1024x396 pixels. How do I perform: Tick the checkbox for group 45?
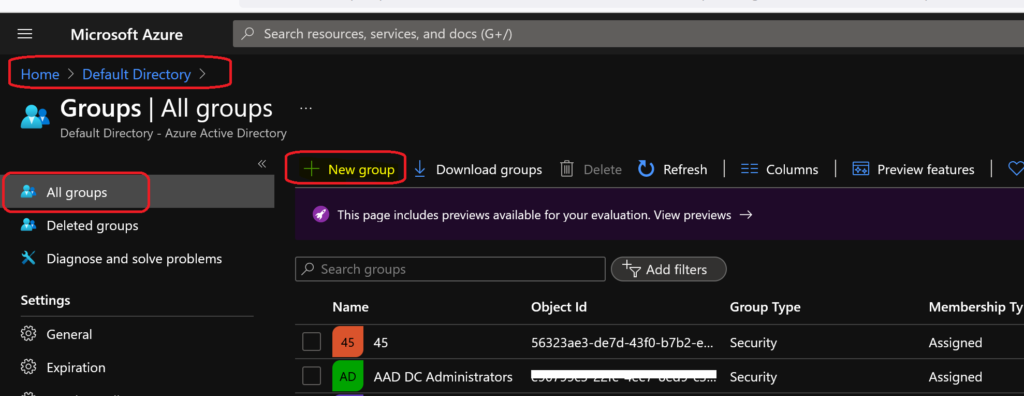312,342
